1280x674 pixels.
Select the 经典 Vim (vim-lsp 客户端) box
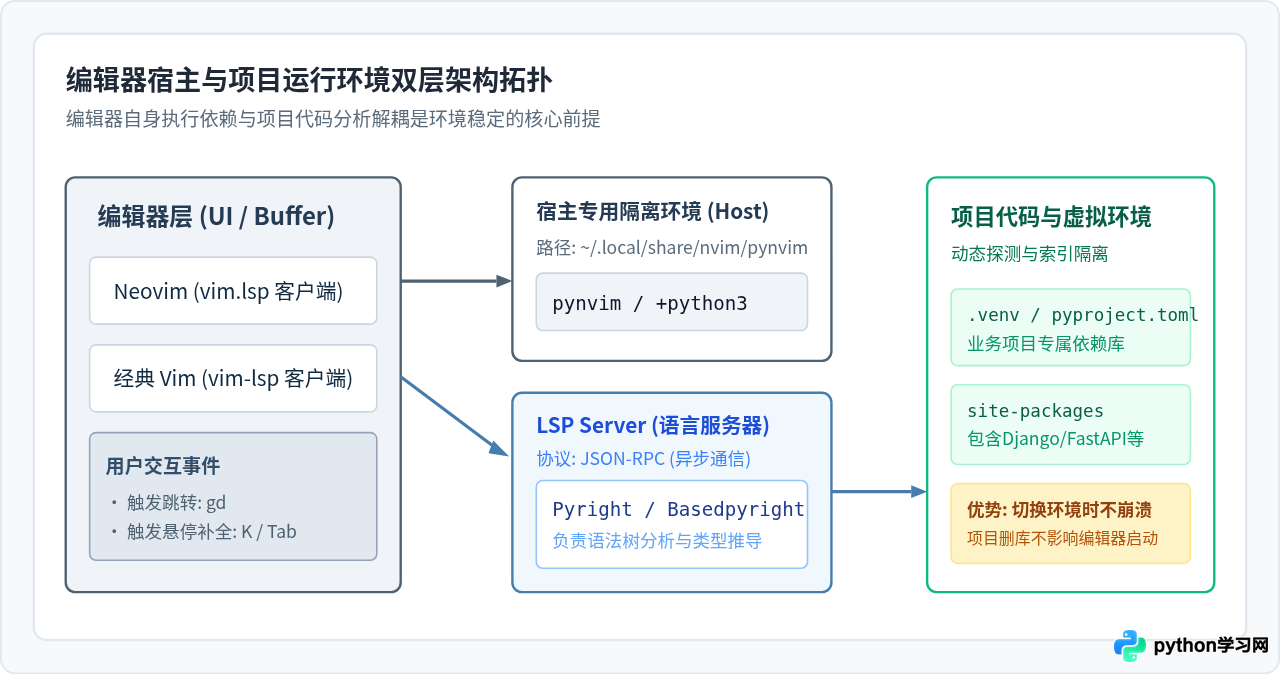point(233,378)
